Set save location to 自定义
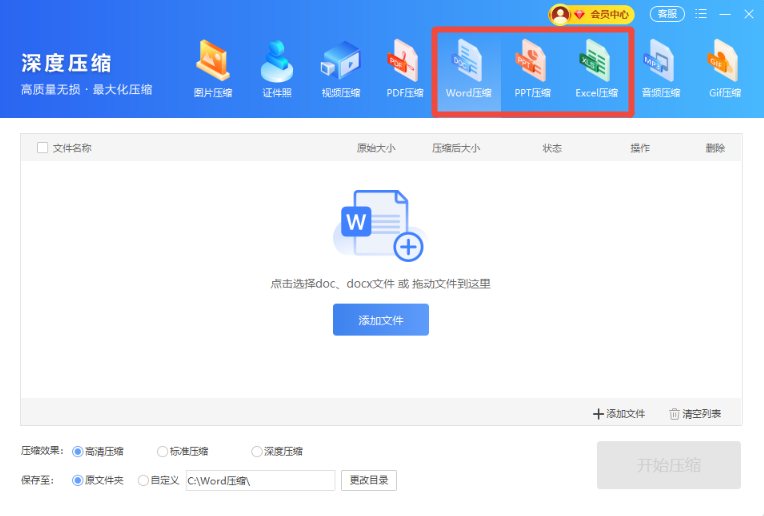The height and width of the screenshot is (516, 764). [143, 481]
